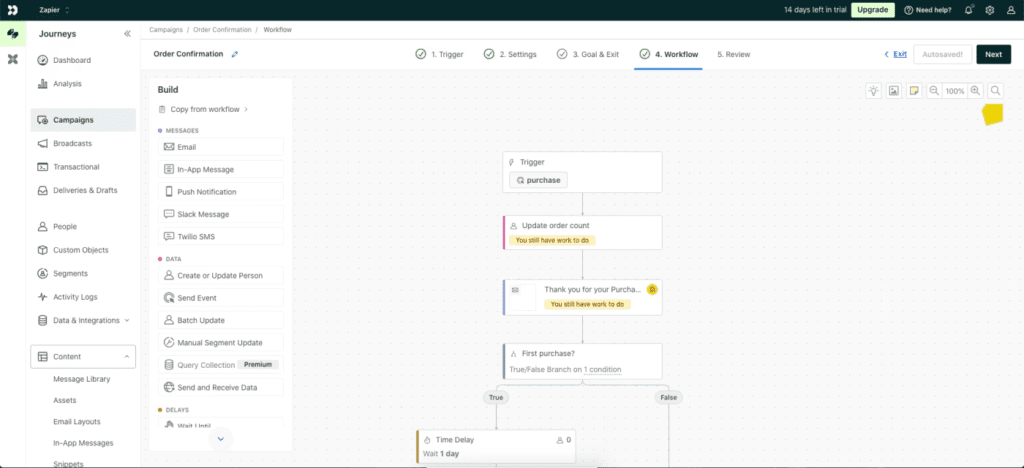The width and height of the screenshot is (1024, 468).
Task: Search the workflow with magnifier icon
Action: pos(995,91)
